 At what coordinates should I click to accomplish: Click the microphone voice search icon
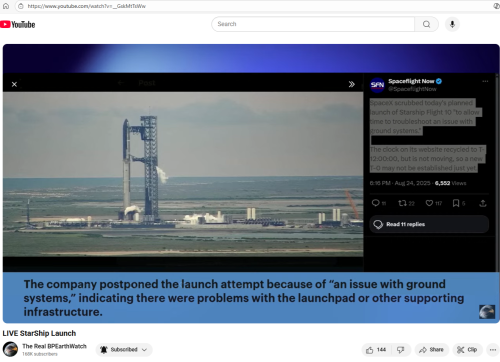tap(452, 24)
